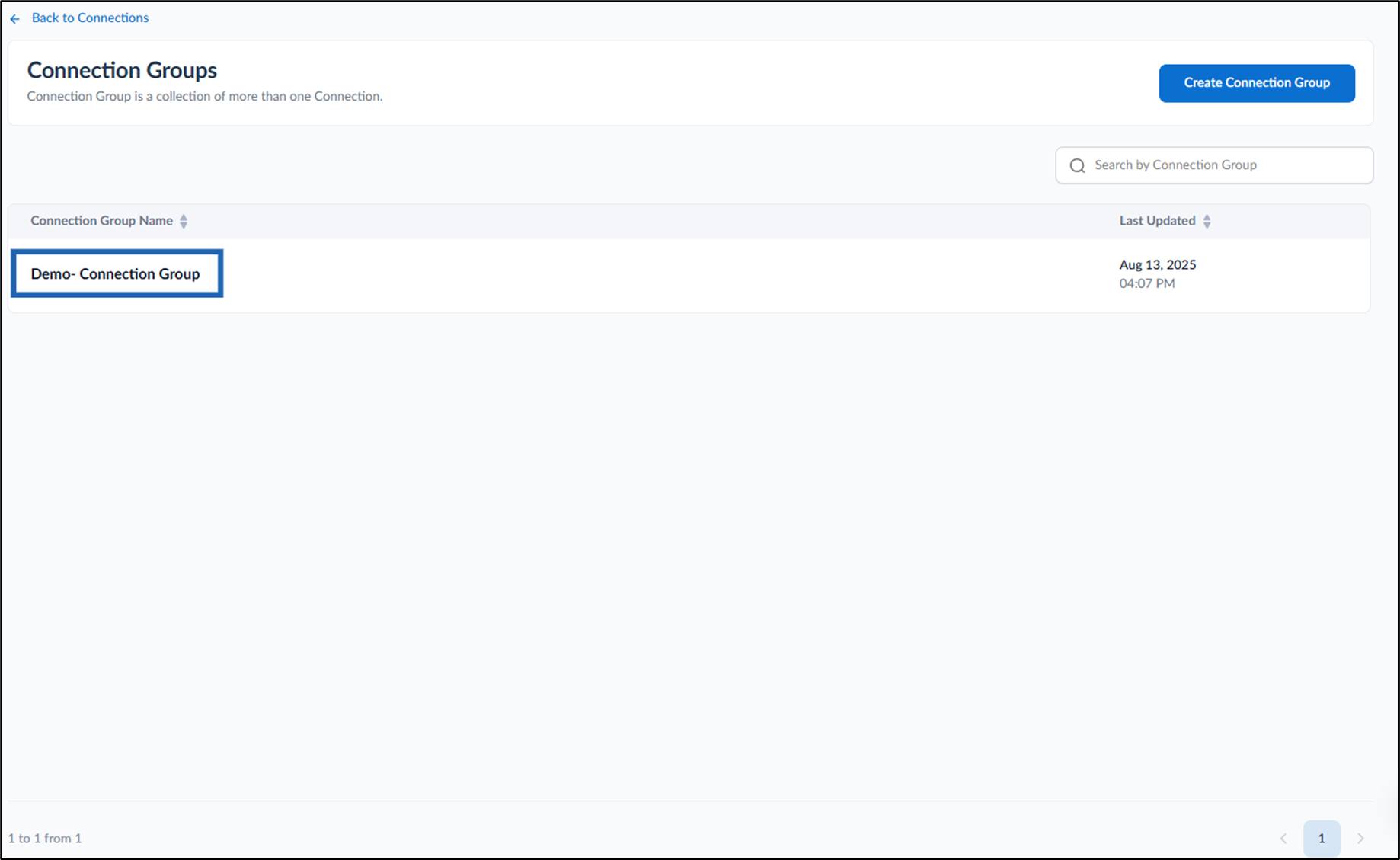Screen dimensions: 1400x860
Task: Select the 04:07 PM time text
Action: coord(1146,283)
